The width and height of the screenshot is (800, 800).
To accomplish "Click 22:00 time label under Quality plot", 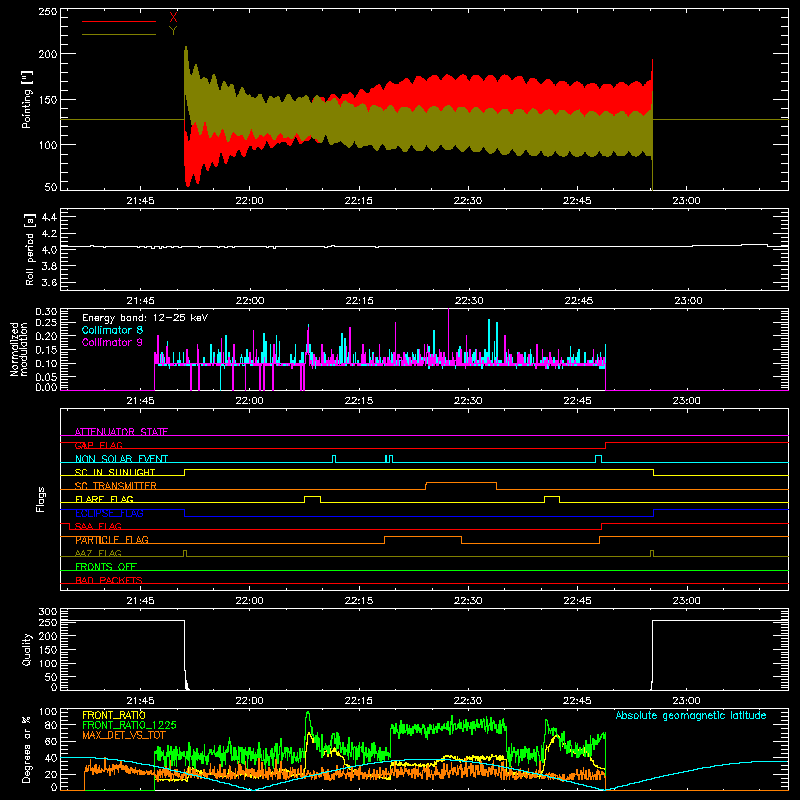I will [249, 701].
